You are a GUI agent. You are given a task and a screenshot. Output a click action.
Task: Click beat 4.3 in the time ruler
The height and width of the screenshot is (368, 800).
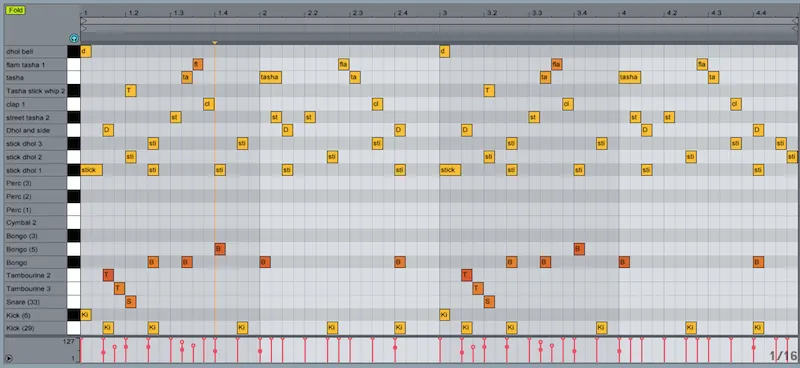click(717, 12)
